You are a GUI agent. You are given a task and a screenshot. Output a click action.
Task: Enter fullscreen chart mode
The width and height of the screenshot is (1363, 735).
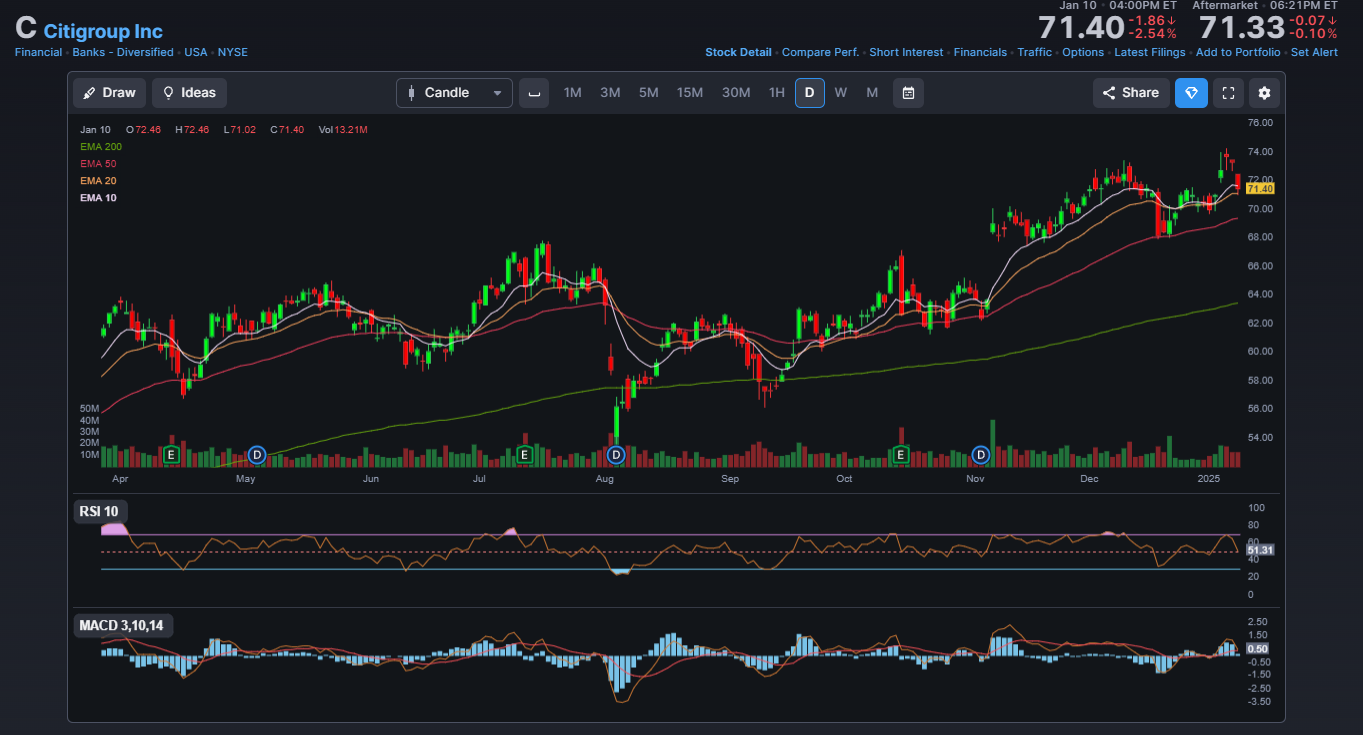[x=1229, y=93]
